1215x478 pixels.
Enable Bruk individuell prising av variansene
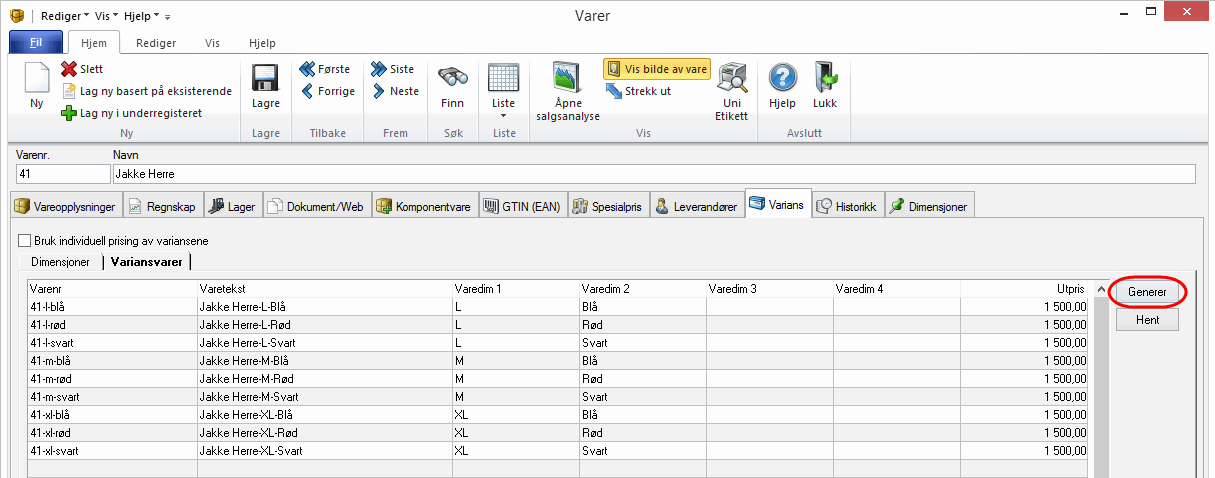point(25,241)
